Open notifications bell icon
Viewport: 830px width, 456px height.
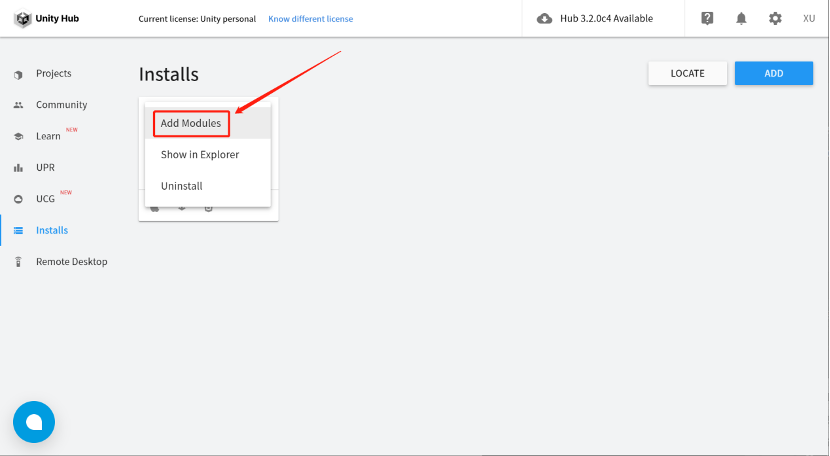pyautogui.click(x=741, y=18)
